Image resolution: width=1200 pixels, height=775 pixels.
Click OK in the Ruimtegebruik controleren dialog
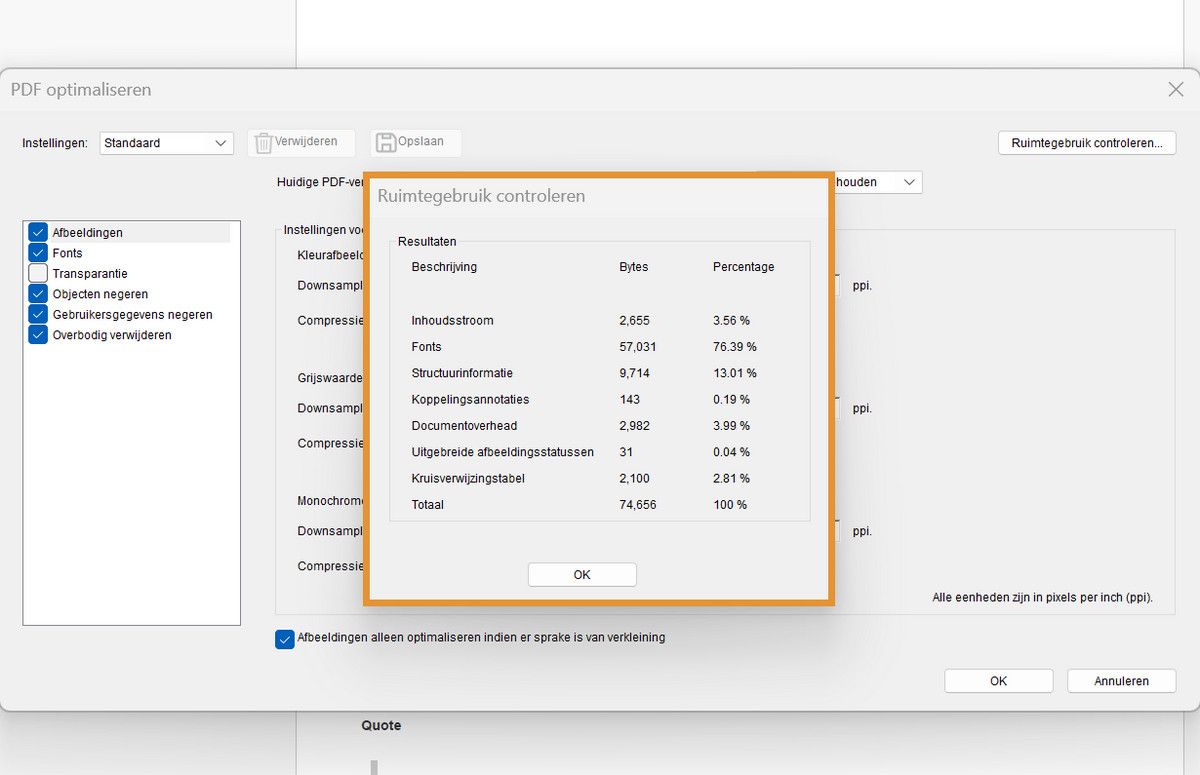(x=581, y=574)
